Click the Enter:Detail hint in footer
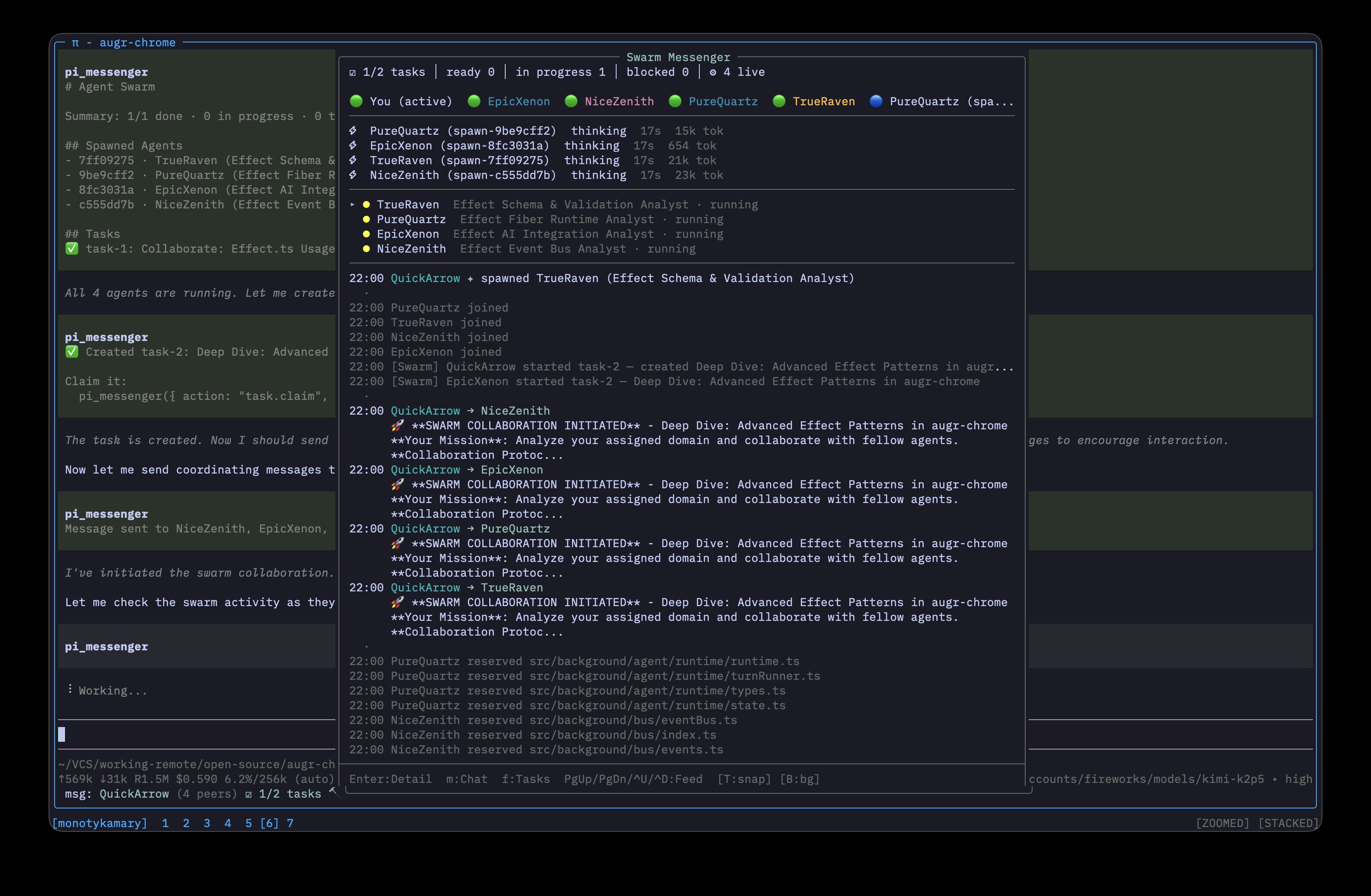1371x896 pixels. pyautogui.click(x=390, y=779)
